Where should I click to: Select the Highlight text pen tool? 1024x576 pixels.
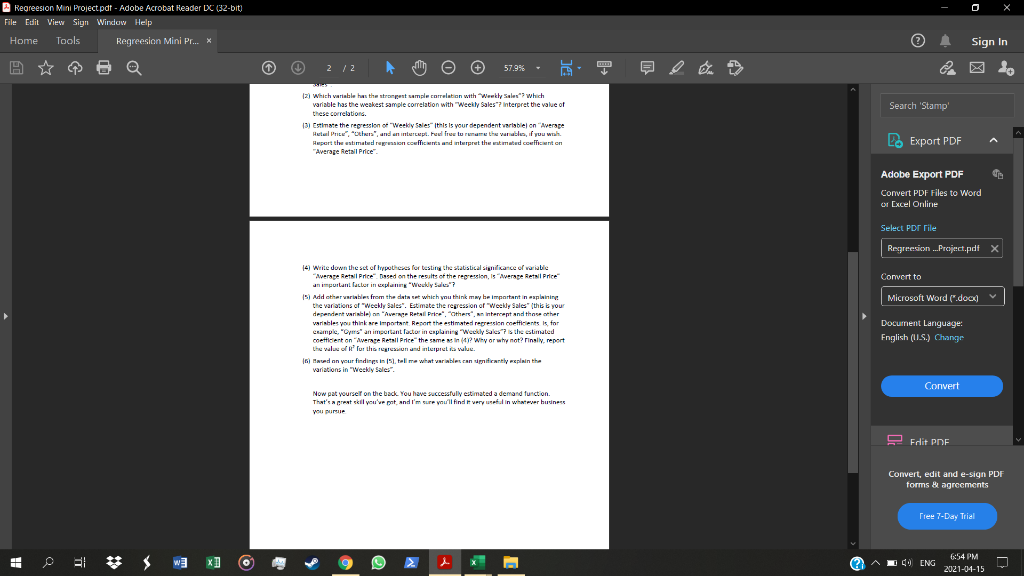[x=677, y=68]
